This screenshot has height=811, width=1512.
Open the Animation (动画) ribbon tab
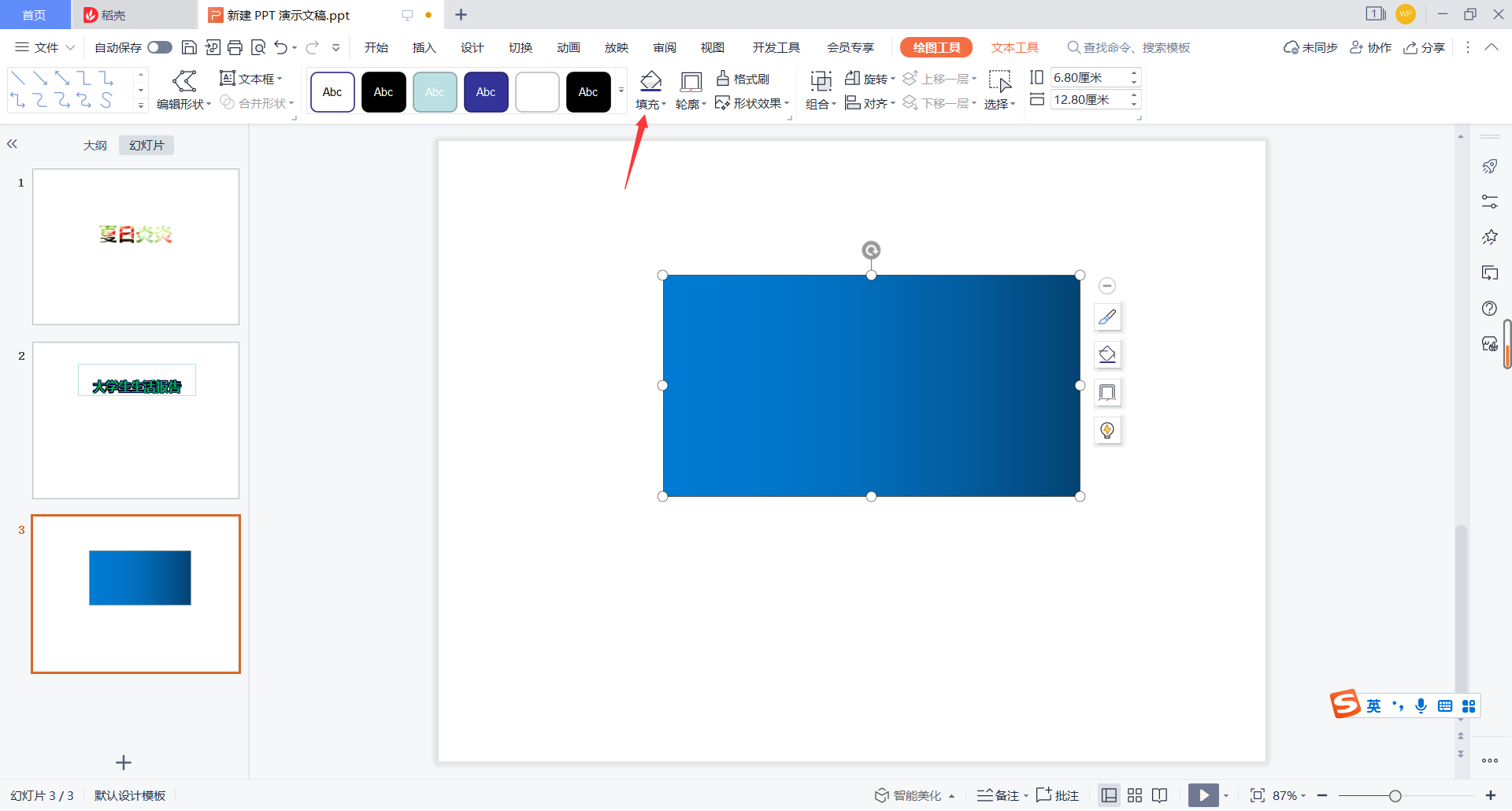[x=568, y=47]
